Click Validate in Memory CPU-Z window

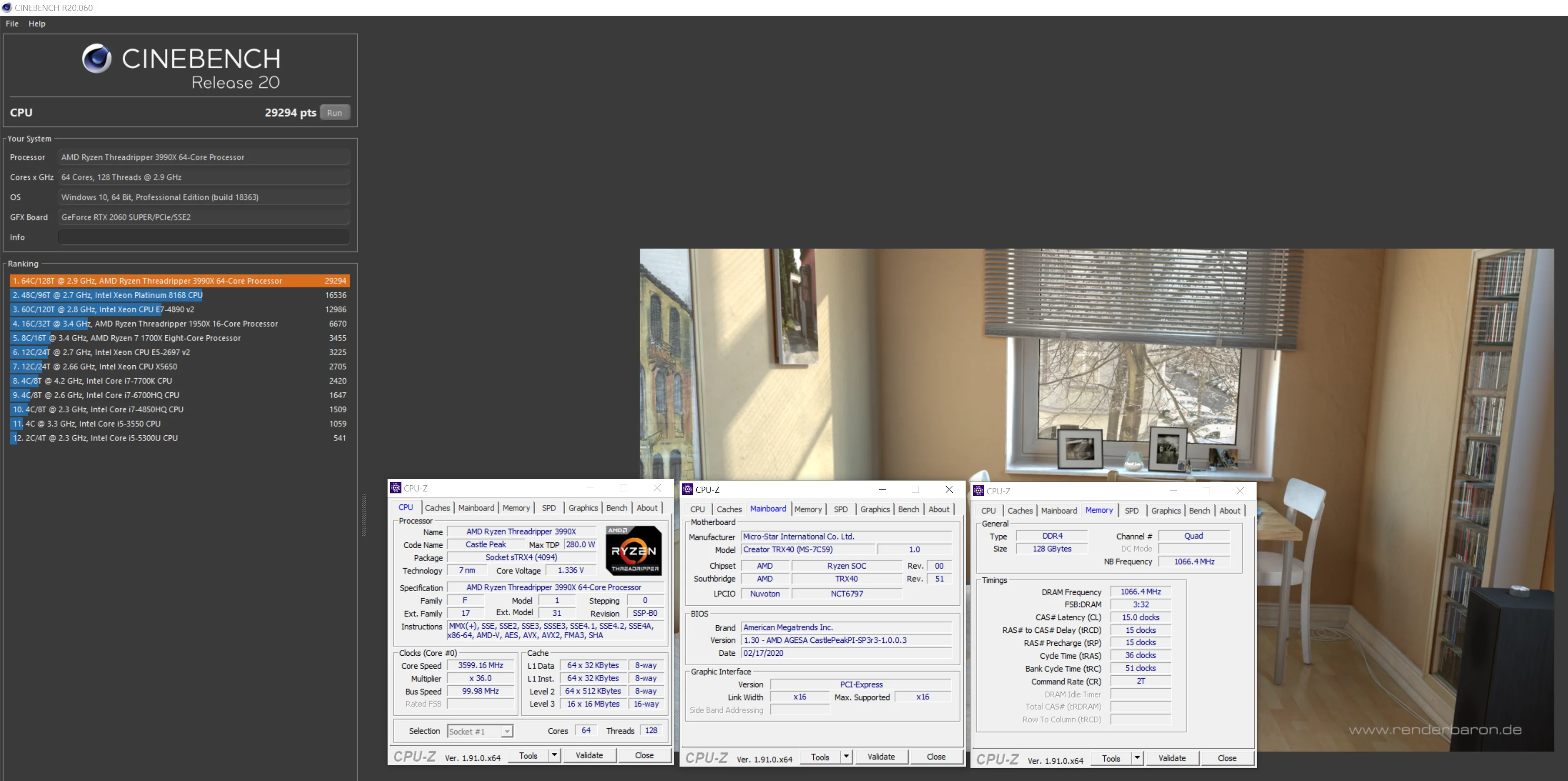[x=1172, y=758]
